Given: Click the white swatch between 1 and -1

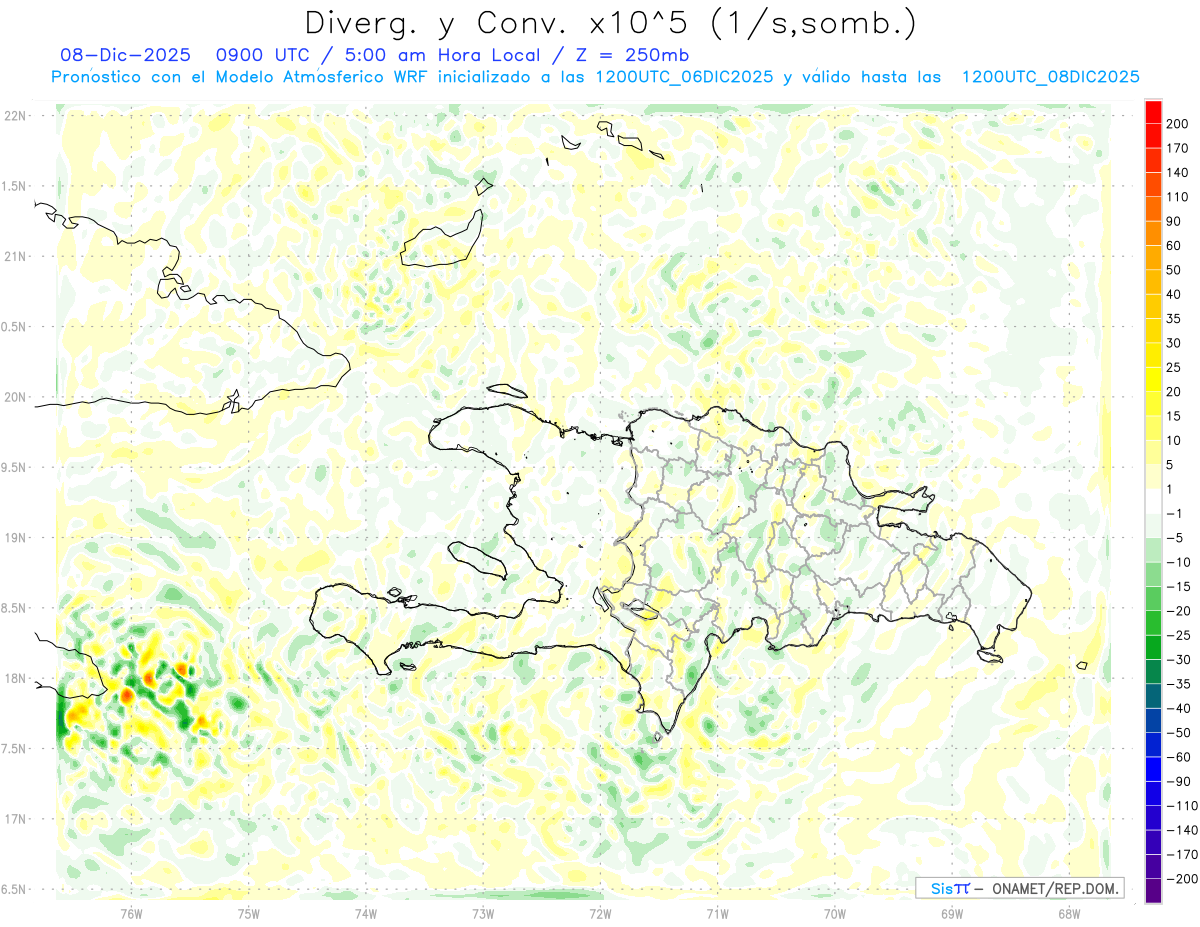Looking at the screenshot, I should tap(1153, 501).
